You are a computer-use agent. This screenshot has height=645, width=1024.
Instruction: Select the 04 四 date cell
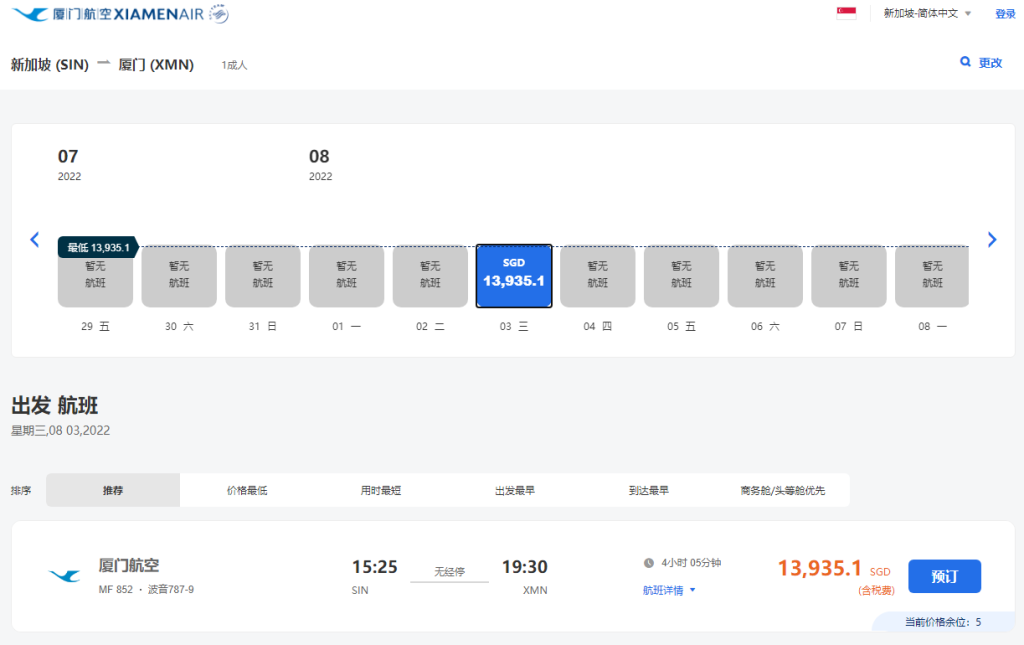598,276
